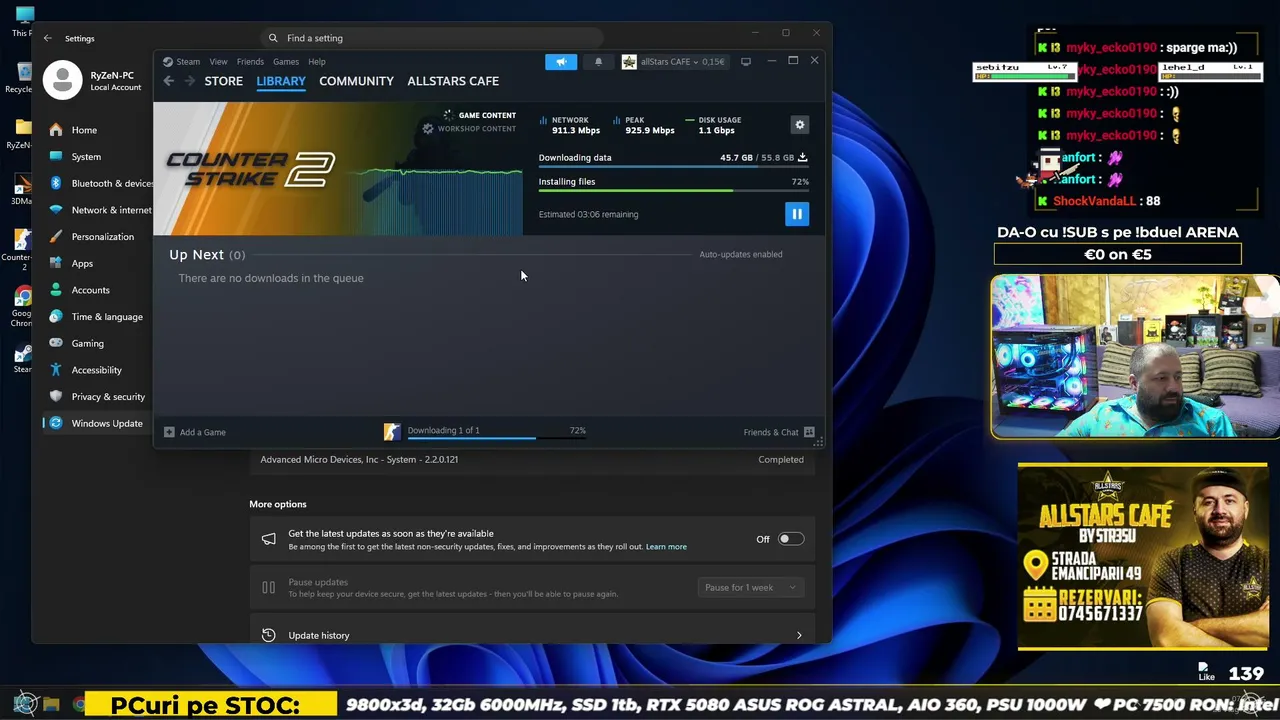Click the Downloading 1 of 1 status bar

[x=497, y=432]
